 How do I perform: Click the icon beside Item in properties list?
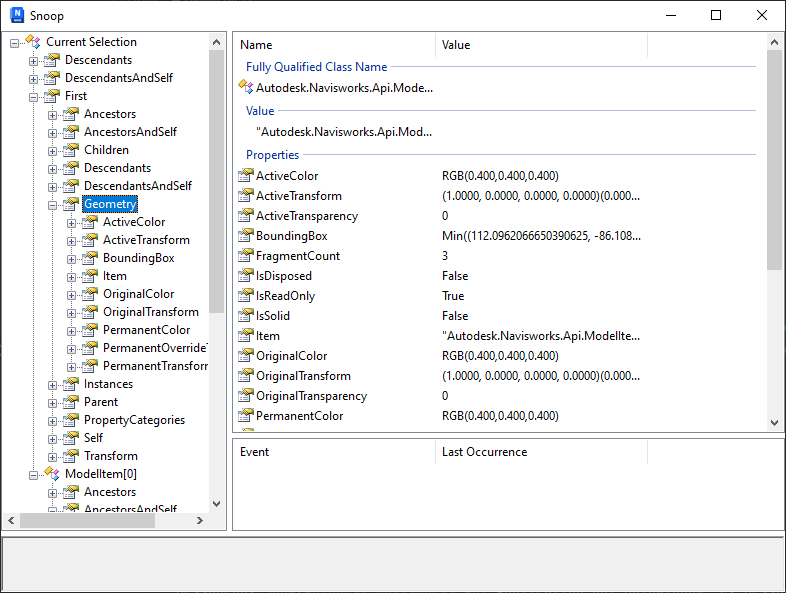tap(246, 336)
